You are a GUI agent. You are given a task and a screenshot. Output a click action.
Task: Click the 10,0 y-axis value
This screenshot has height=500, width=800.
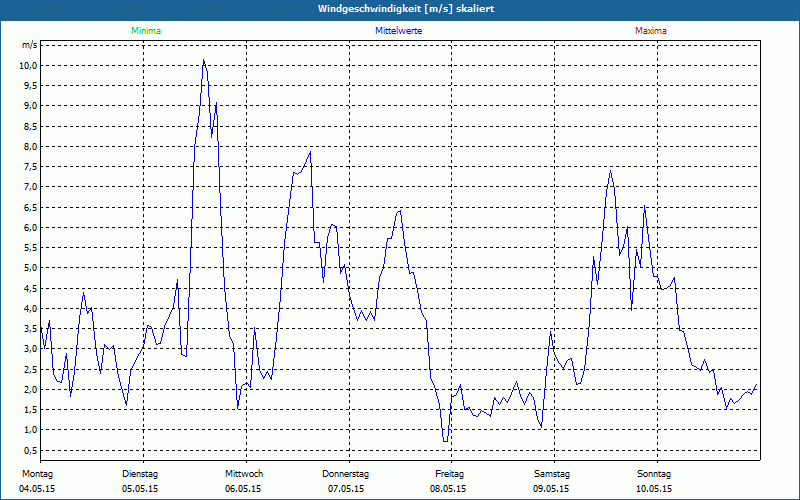(29, 65)
